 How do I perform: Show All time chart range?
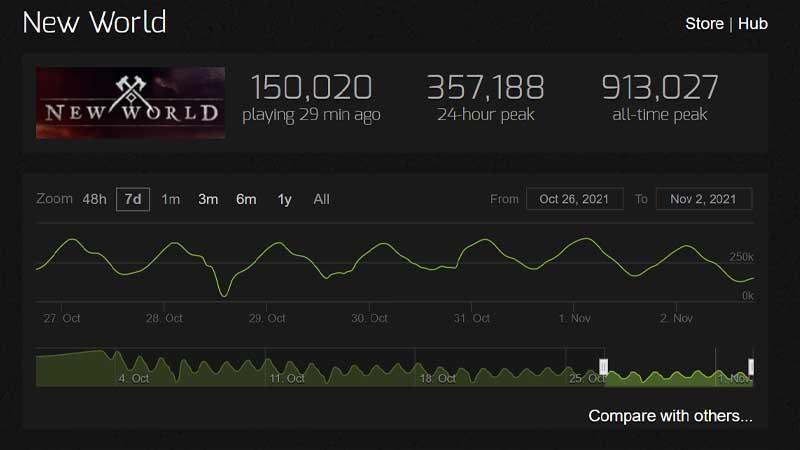pyautogui.click(x=321, y=199)
